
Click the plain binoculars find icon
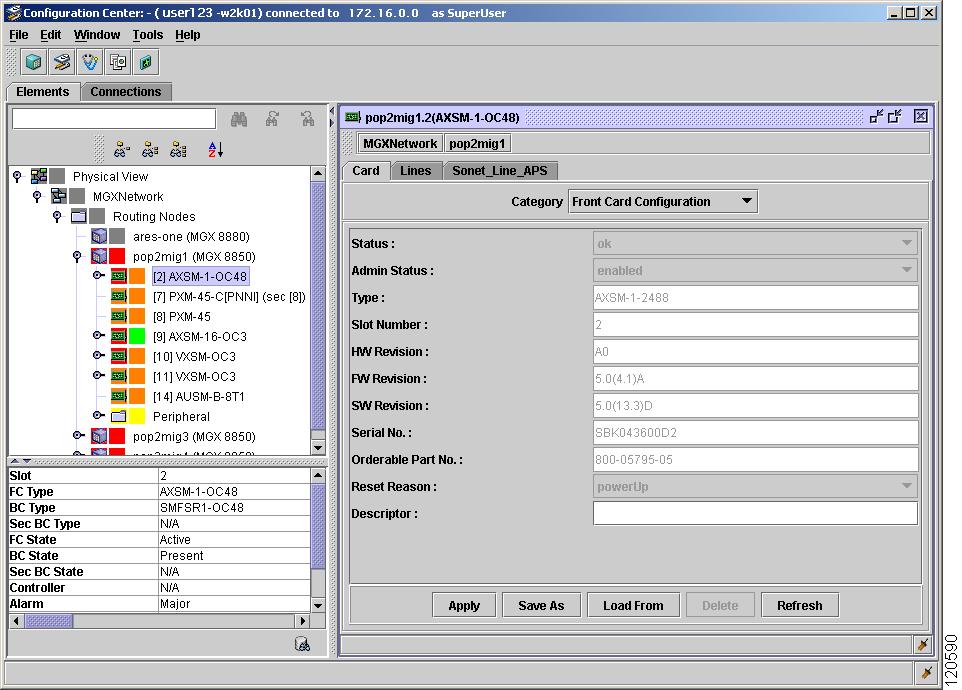(x=239, y=119)
